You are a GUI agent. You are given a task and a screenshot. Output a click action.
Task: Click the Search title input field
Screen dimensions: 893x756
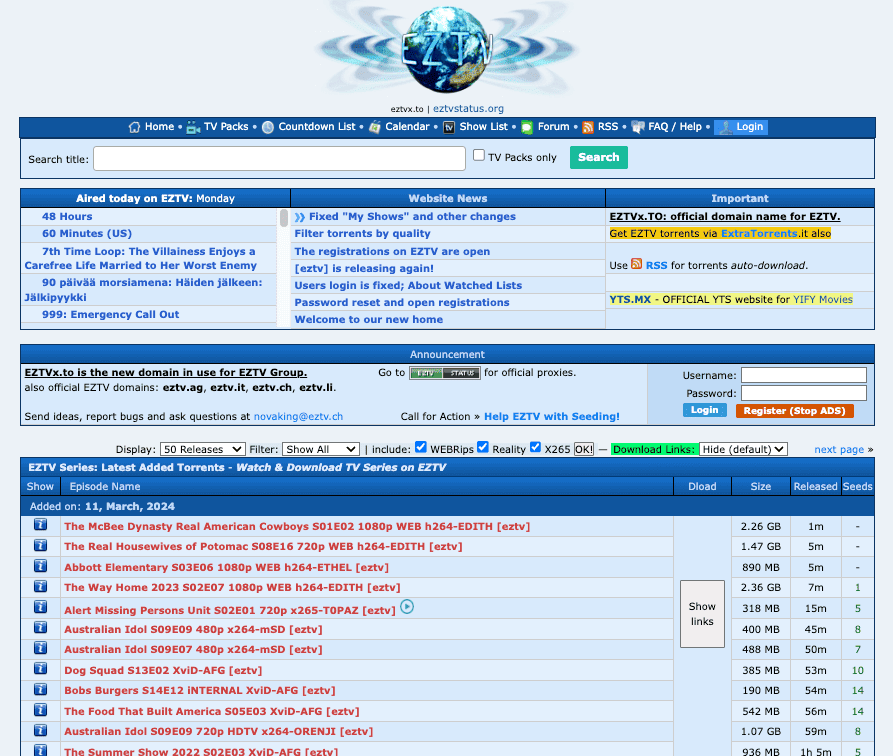(280, 158)
